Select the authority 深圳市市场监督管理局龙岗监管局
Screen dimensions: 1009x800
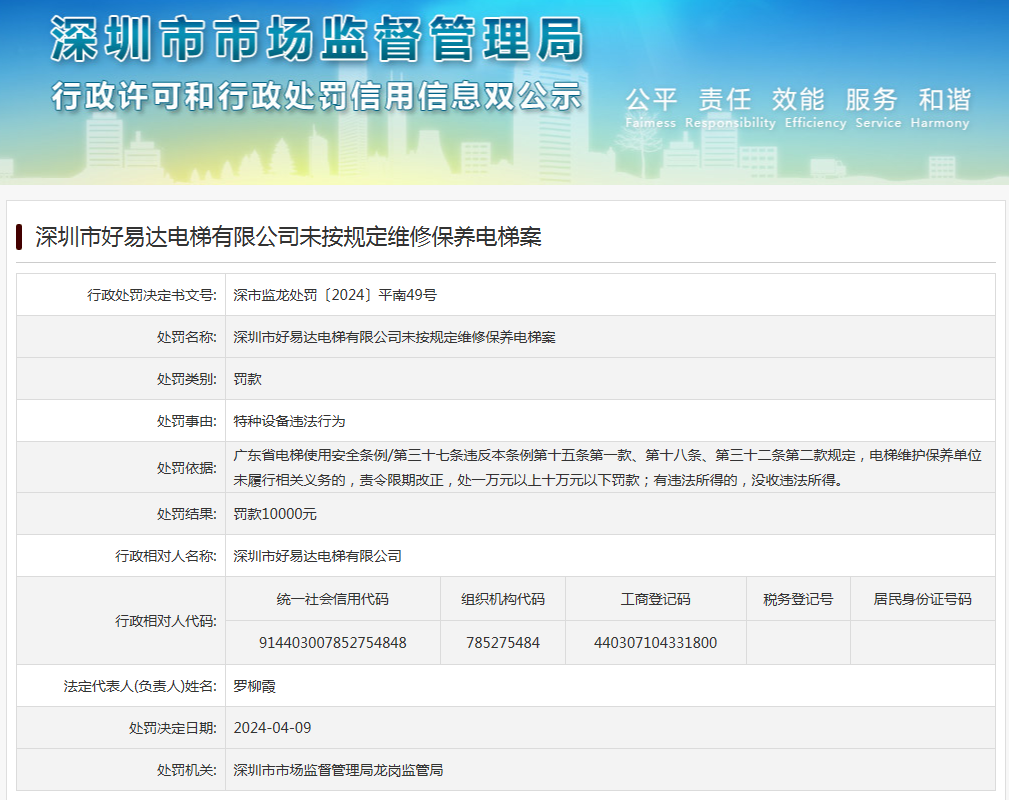coord(338,770)
